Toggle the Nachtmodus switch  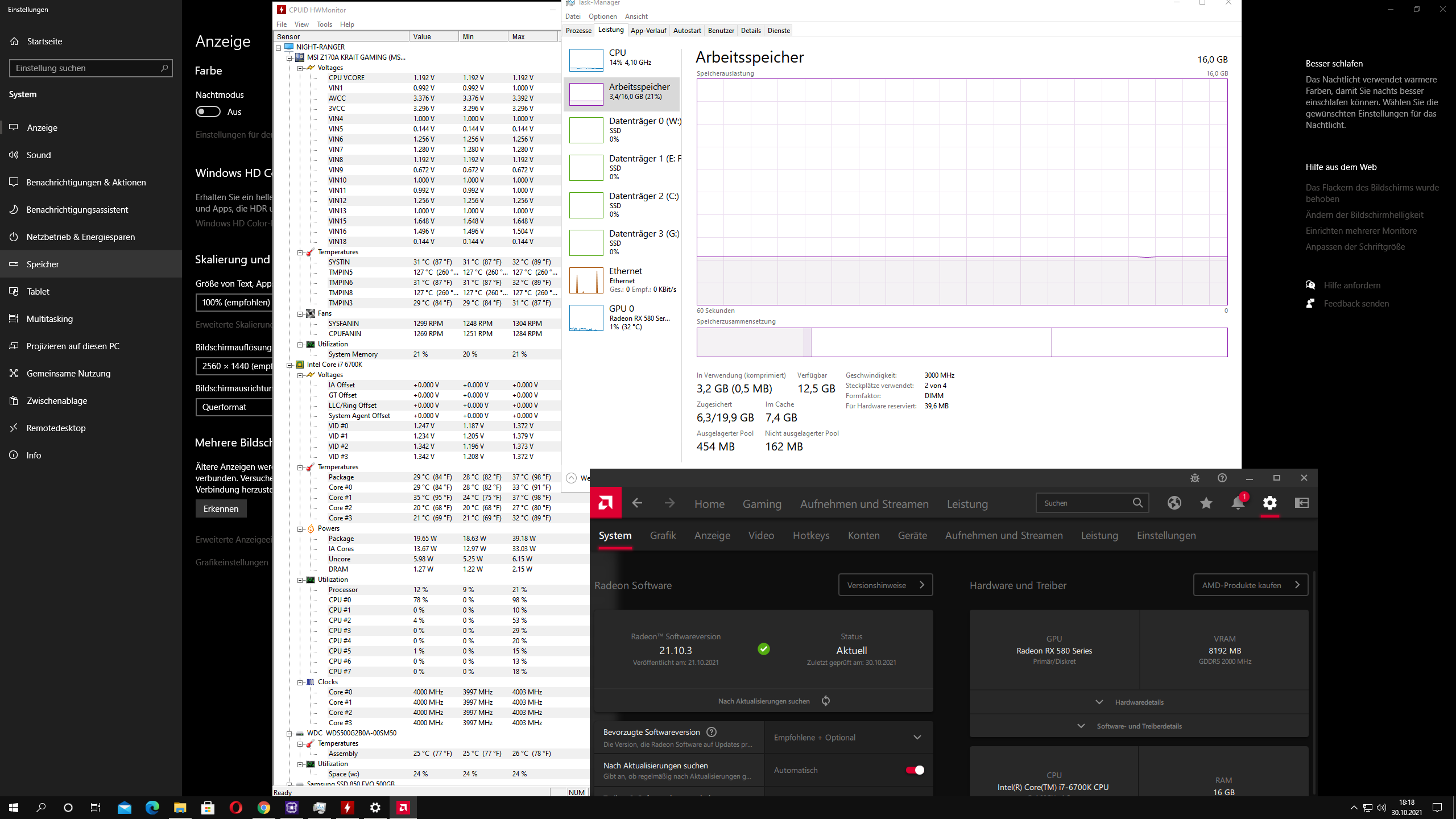pos(208,111)
